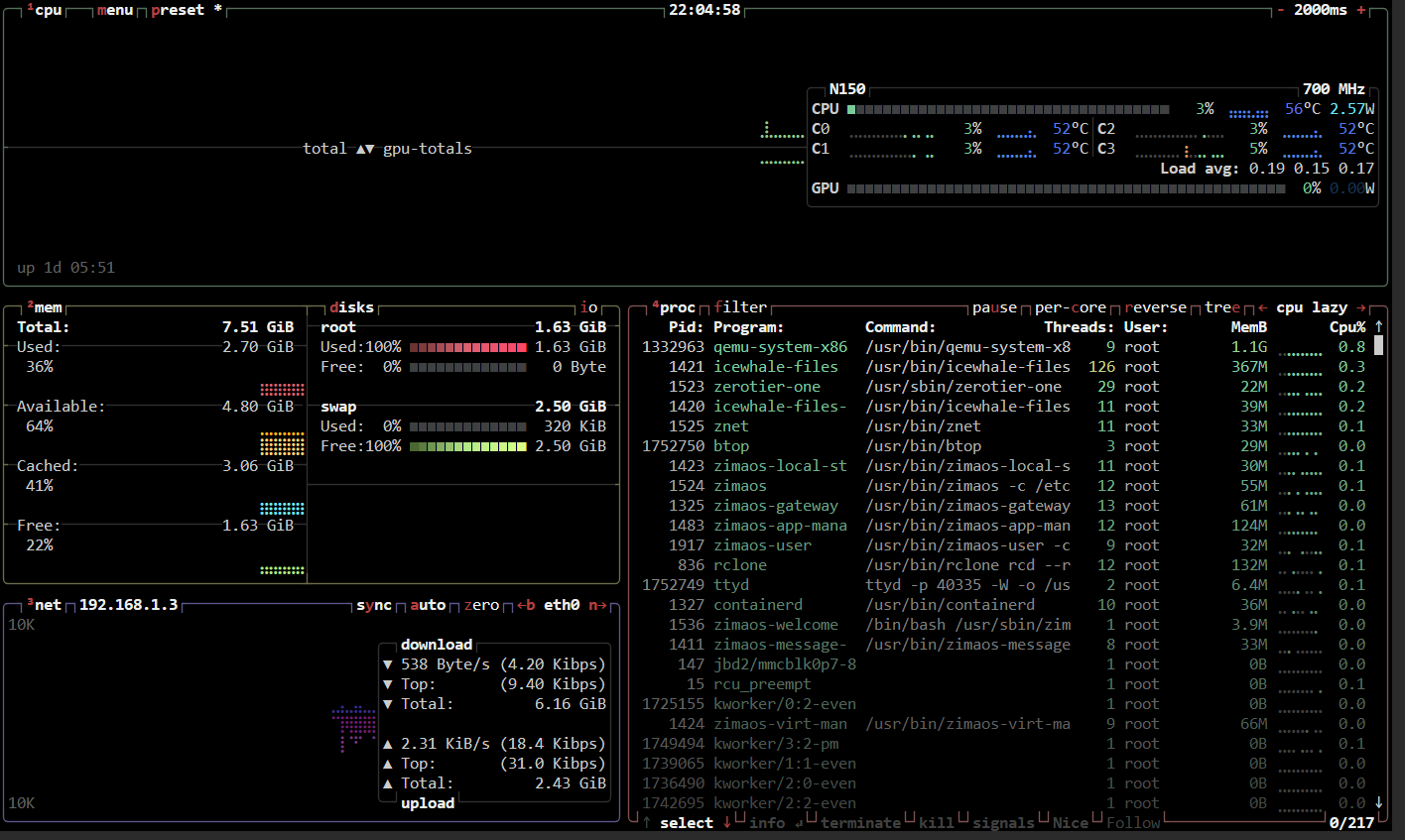Viewport: 1405px width, 840px height.
Task: Click the 0/217 process counter
Action: point(1351,822)
